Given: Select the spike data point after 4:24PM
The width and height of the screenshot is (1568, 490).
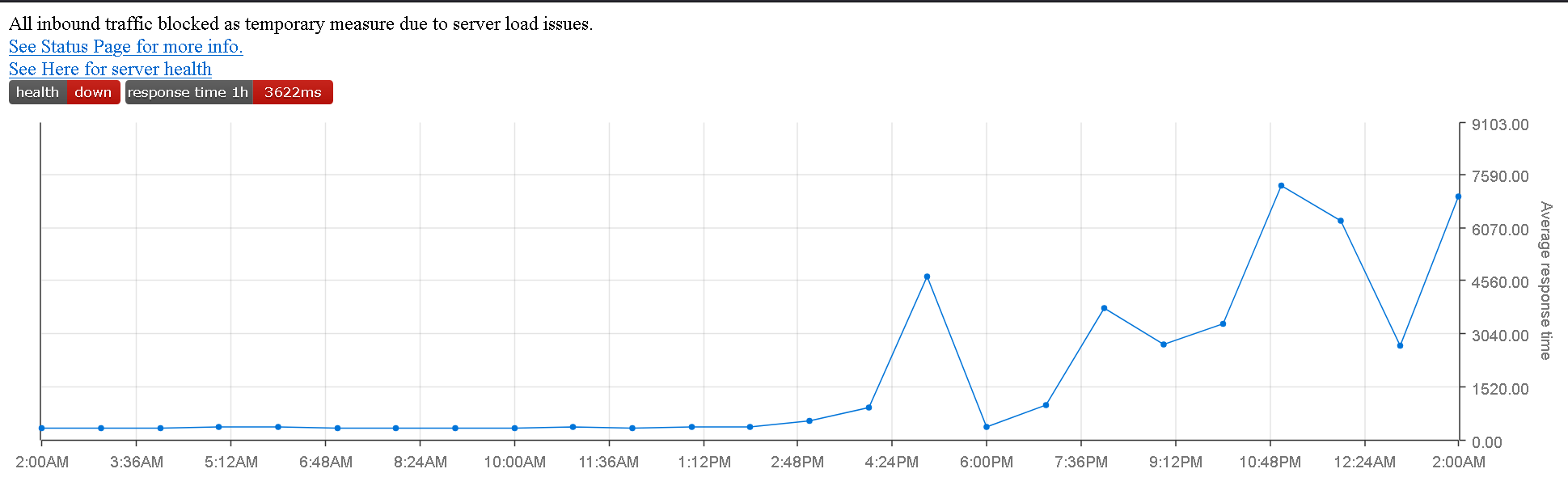Looking at the screenshot, I should tap(927, 277).
